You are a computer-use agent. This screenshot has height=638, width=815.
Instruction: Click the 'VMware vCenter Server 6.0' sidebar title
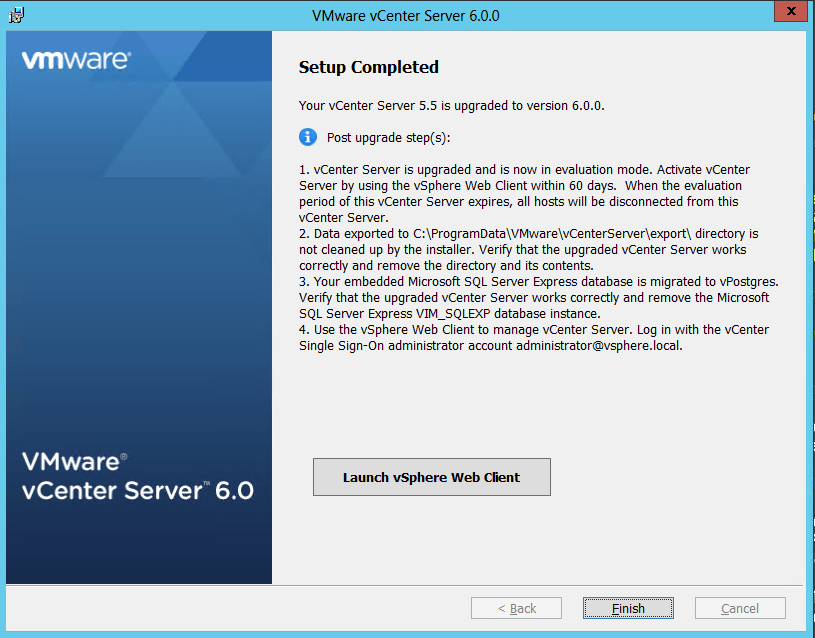click(x=138, y=476)
